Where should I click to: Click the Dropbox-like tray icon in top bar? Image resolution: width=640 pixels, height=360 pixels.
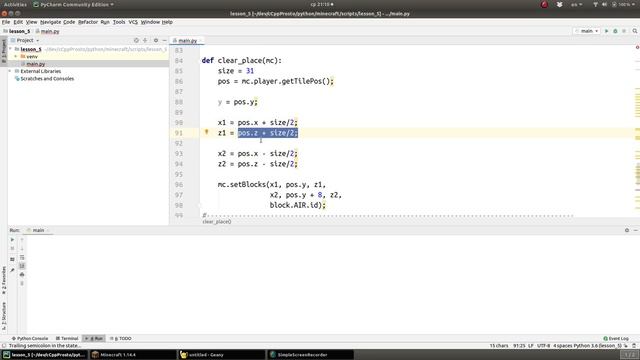pyautogui.click(x=560, y=4)
